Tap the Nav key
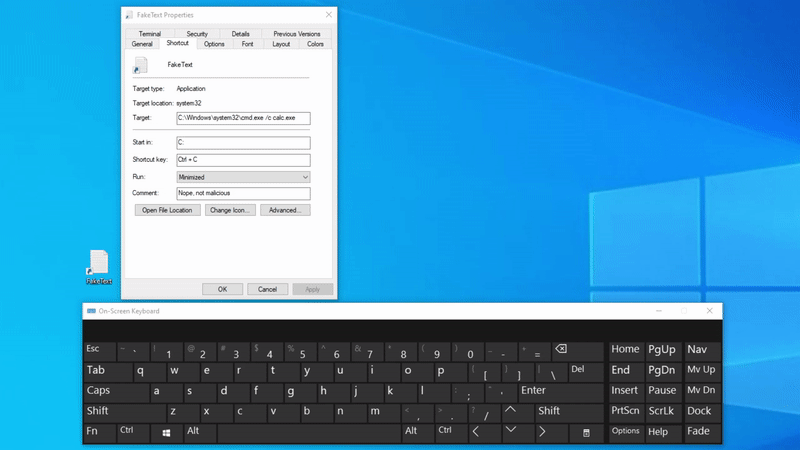 click(x=703, y=351)
